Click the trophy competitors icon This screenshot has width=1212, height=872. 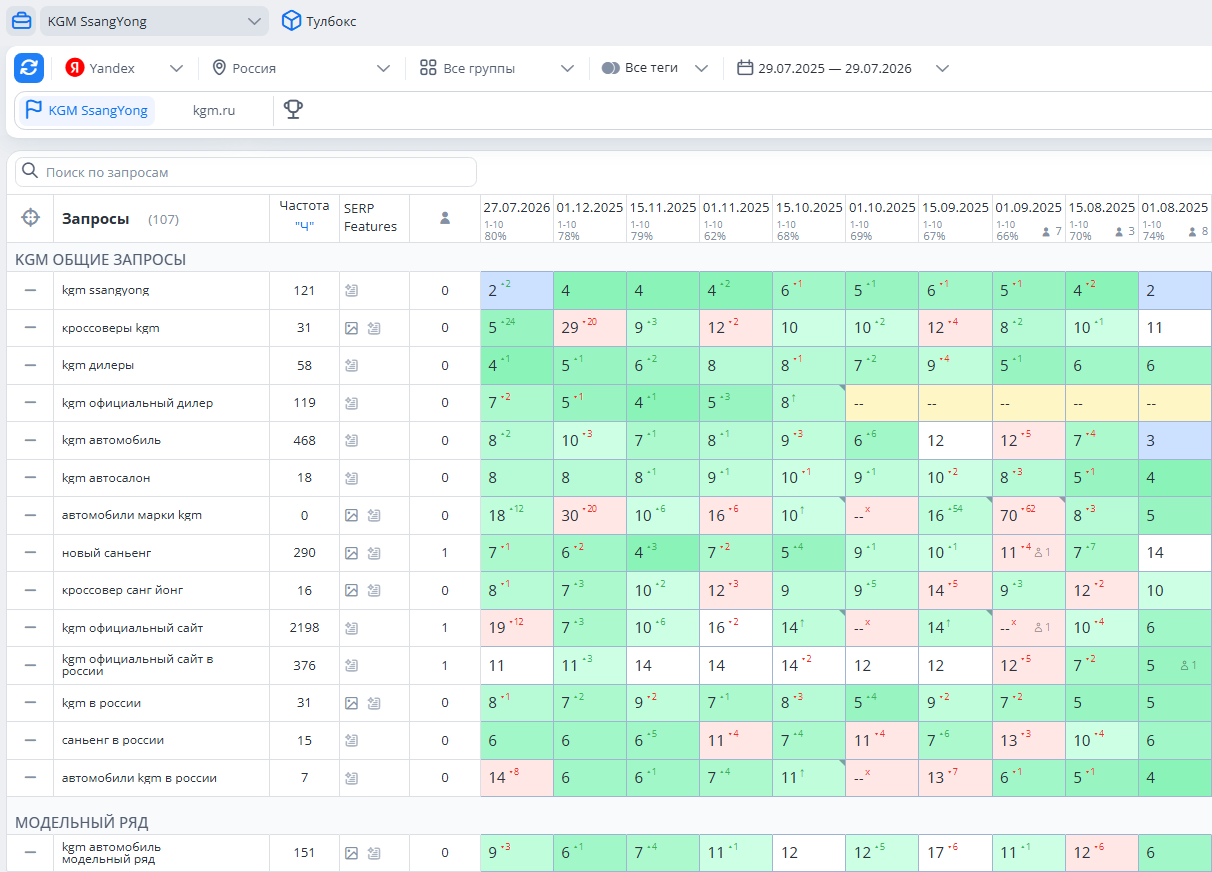click(293, 110)
